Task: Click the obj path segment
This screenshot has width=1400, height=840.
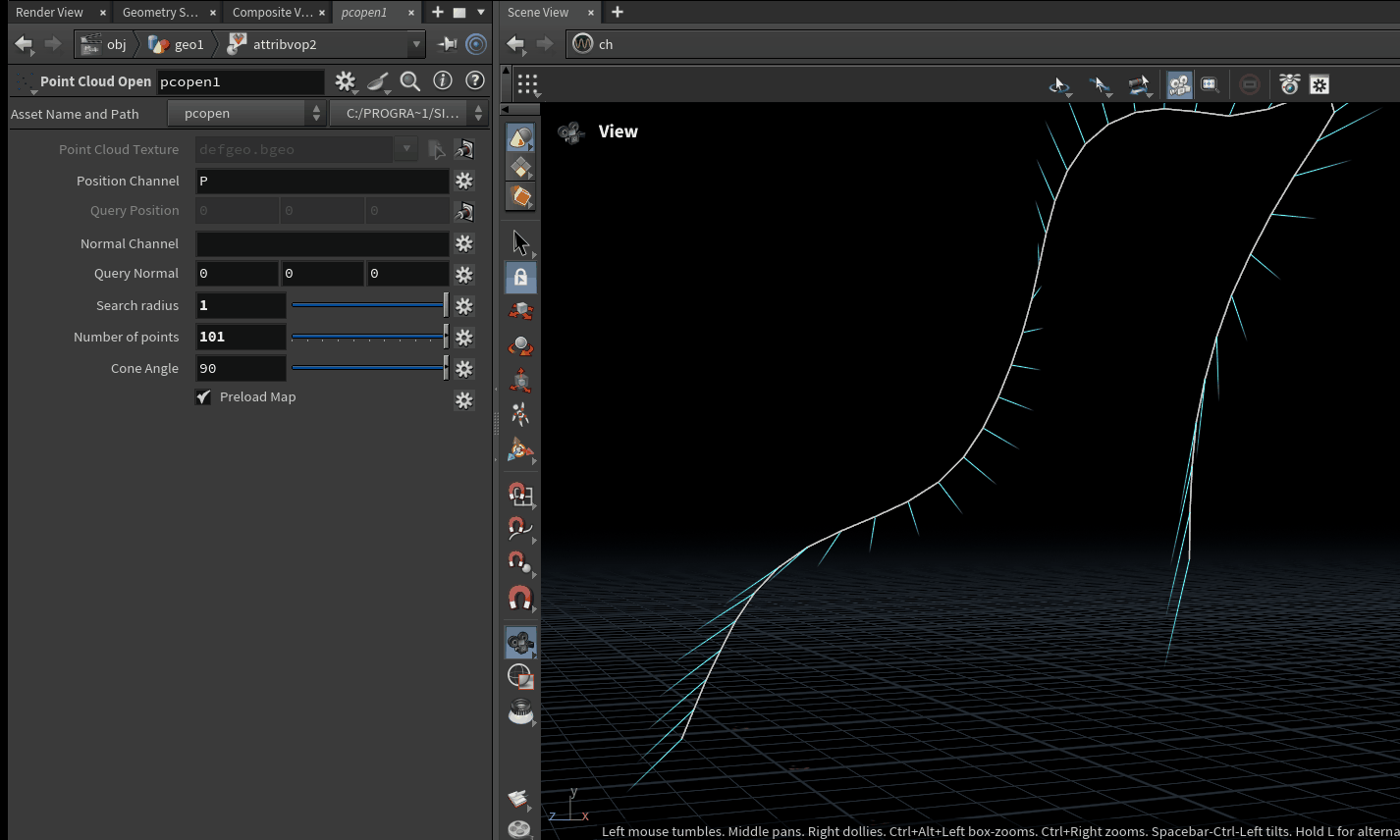Action: (103, 44)
